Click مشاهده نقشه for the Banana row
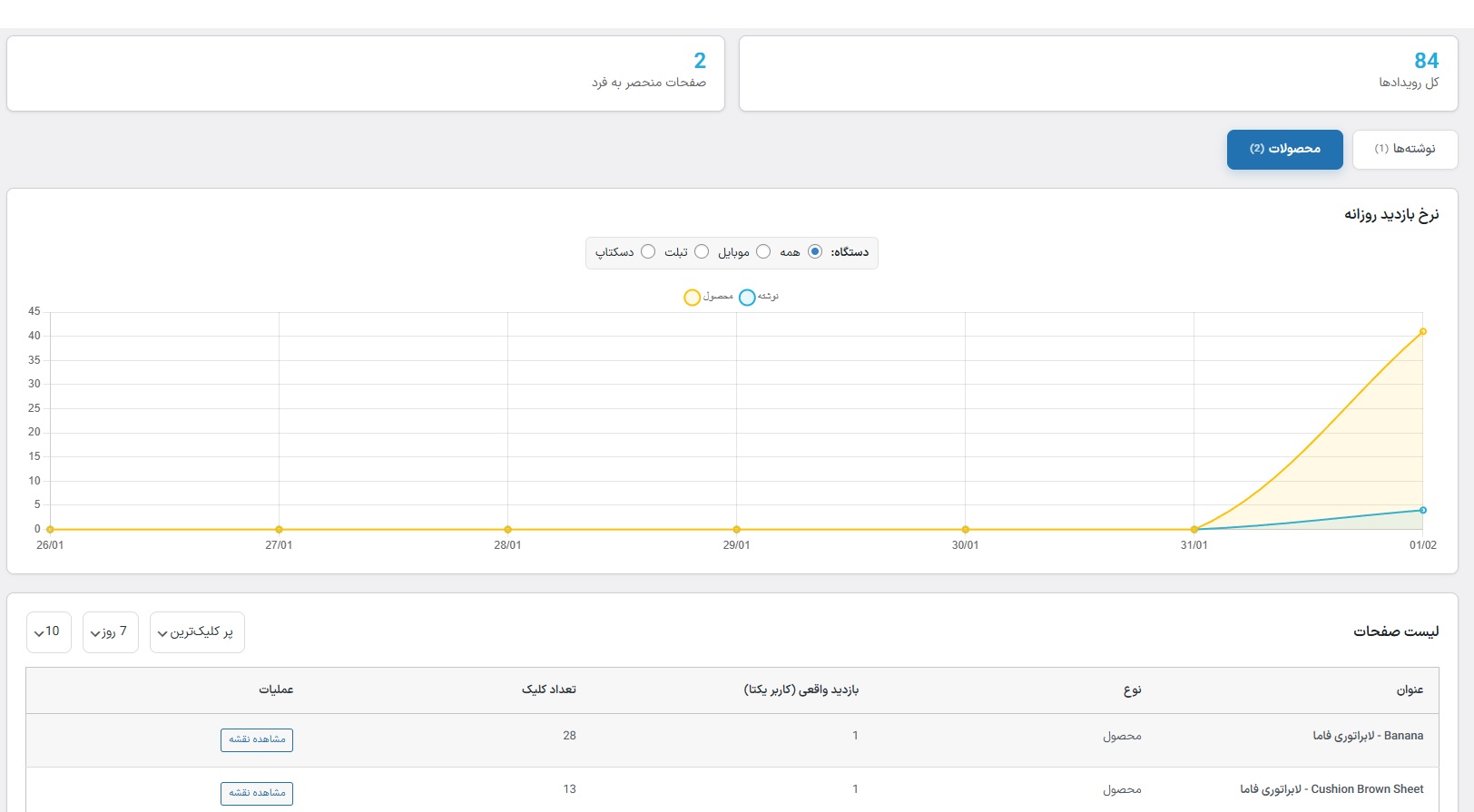Viewport: 1474px width, 812px height. 257,739
